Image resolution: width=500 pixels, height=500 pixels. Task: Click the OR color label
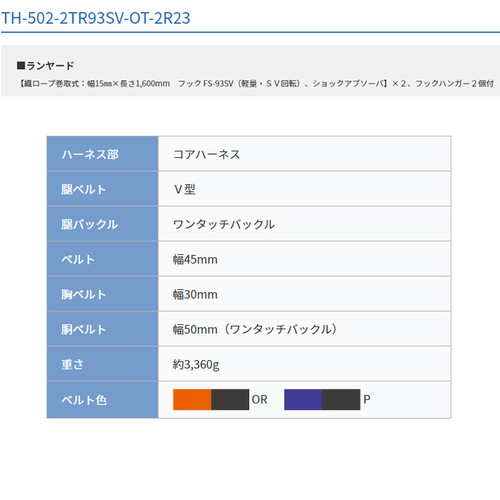point(259,399)
